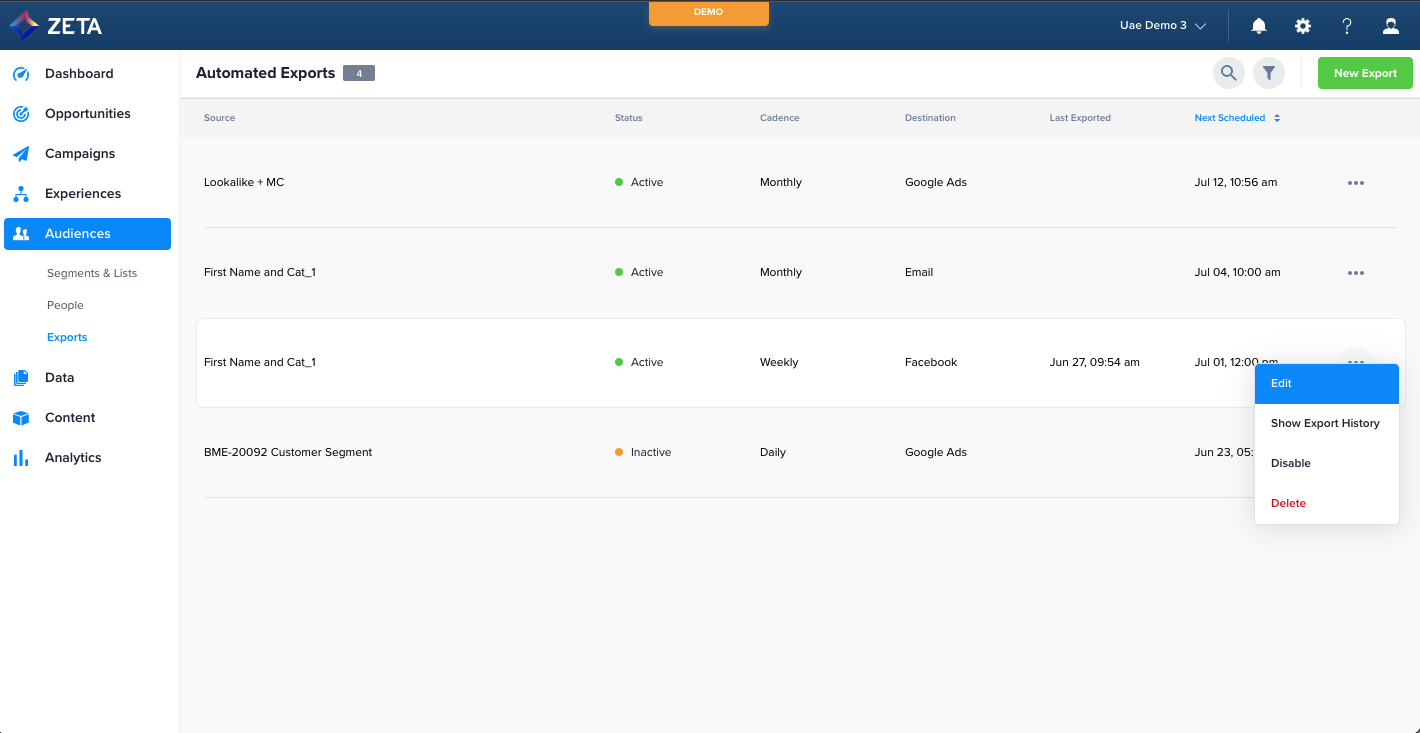The image size is (1420, 733).
Task: Go to Segments & Lists
Action: pos(92,273)
